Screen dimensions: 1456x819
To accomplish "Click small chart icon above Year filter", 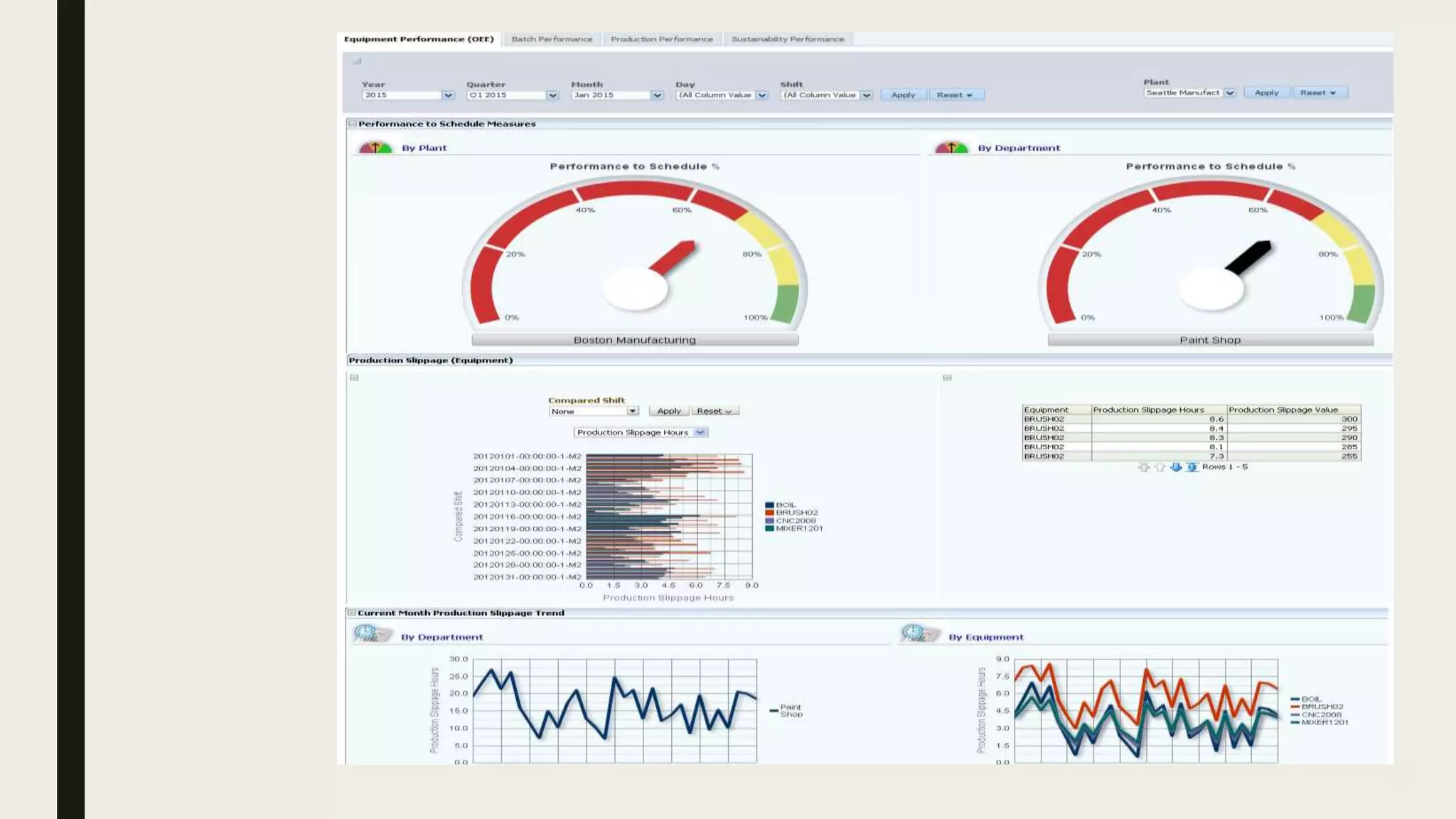I will [x=358, y=62].
